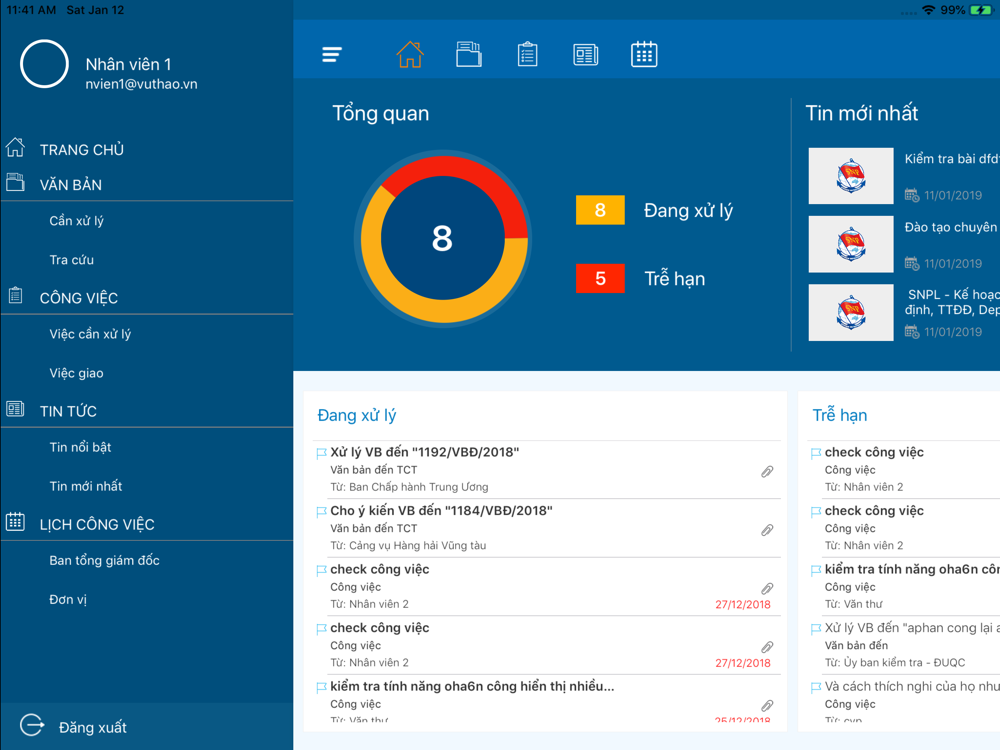Open the Đào tạo chuyên news thumbnail

pos(851,244)
